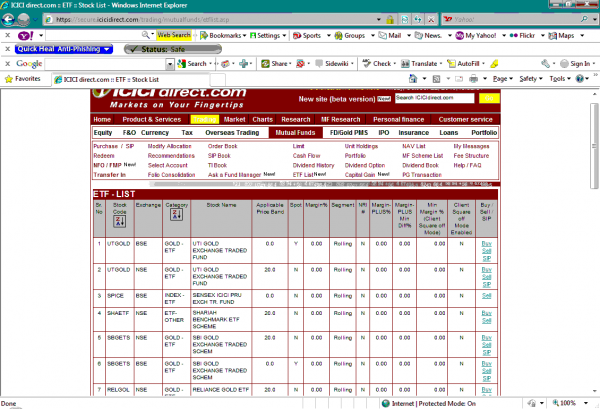Click the Yahoo toolbar Web Search button
The width and height of the screenshot is (600, 409).
pyautogui.click(x=174, y=35)
